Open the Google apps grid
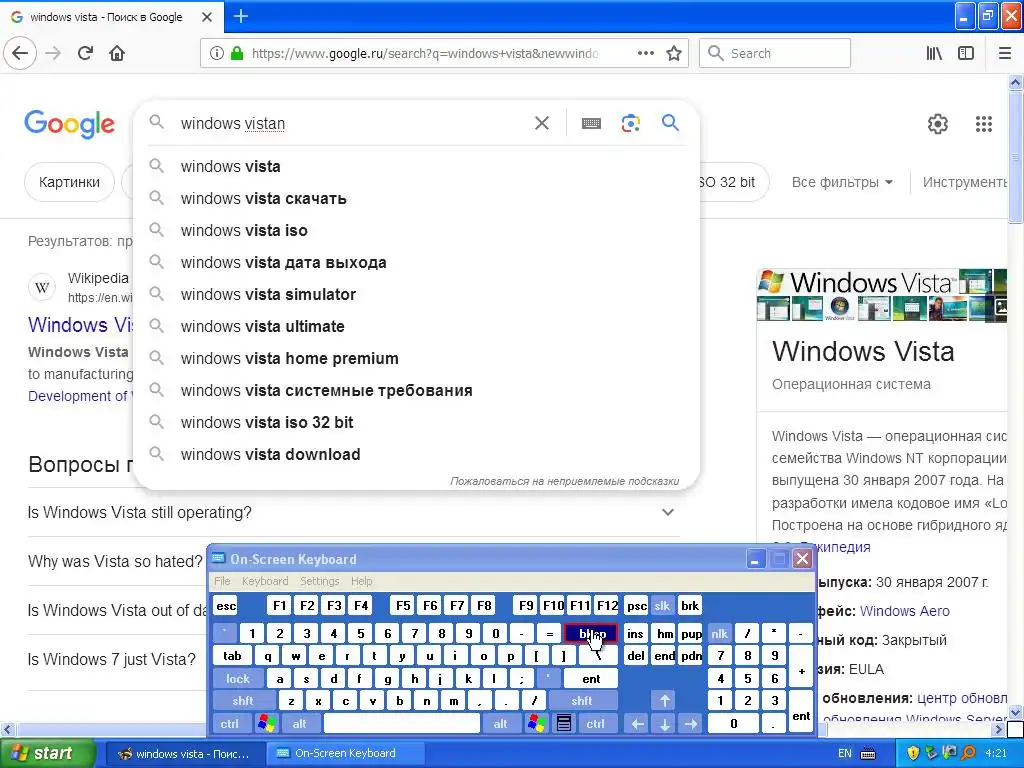This screenshot has height=768, width=1024. (x=984, y=123)
